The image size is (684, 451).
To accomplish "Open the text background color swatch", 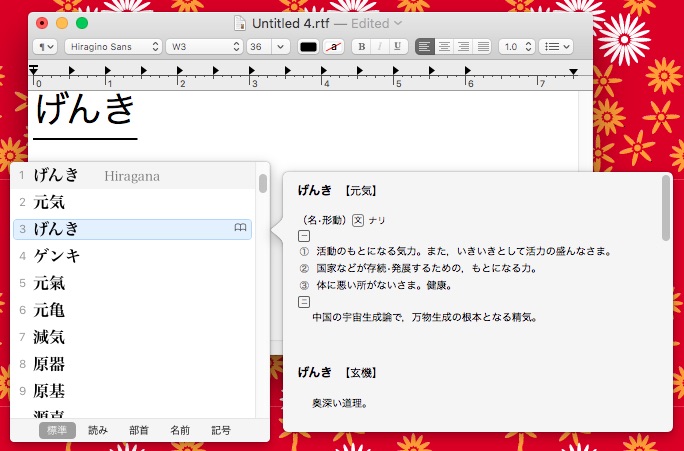I will tap(334, 47).
